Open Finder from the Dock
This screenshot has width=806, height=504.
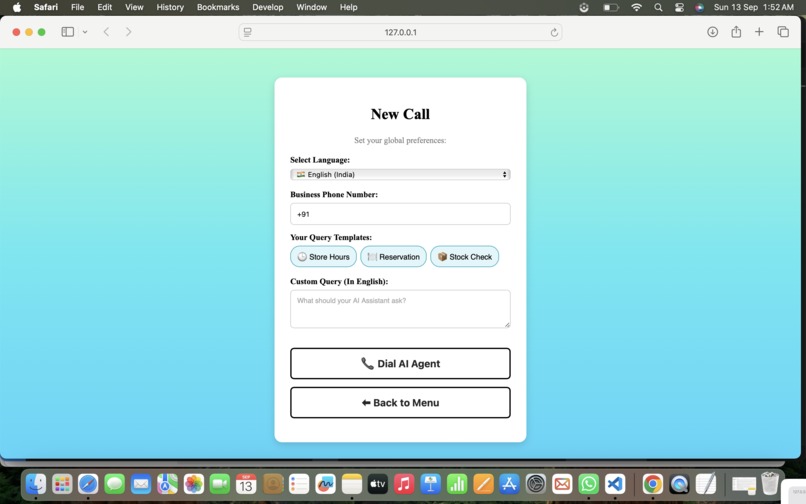(x=36, y=484)
